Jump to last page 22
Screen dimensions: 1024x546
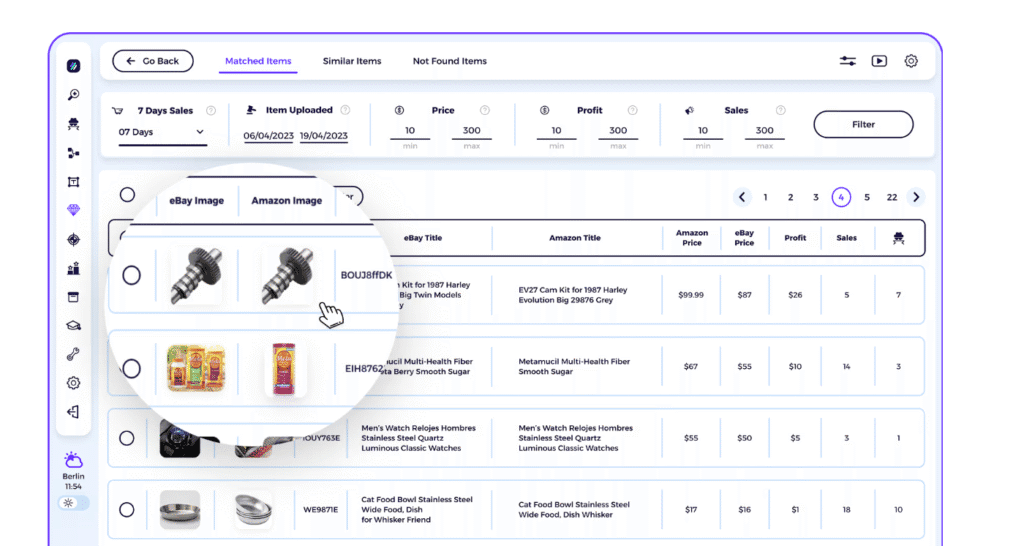point(891,197)
